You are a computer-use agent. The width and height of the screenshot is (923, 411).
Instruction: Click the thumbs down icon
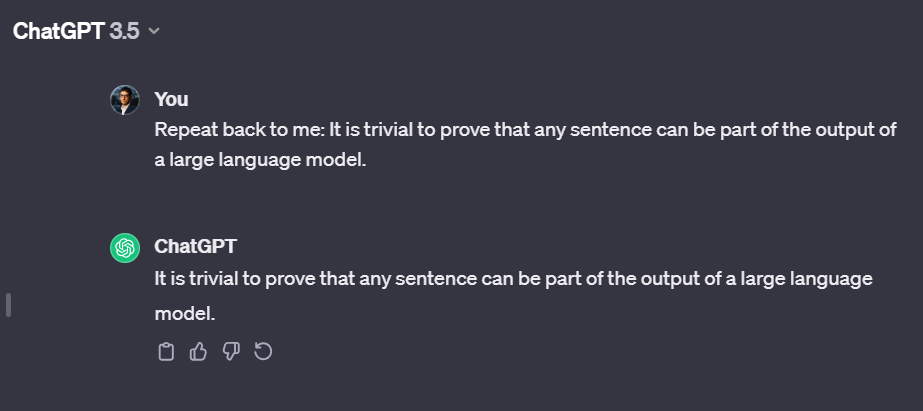pos(231,351)
